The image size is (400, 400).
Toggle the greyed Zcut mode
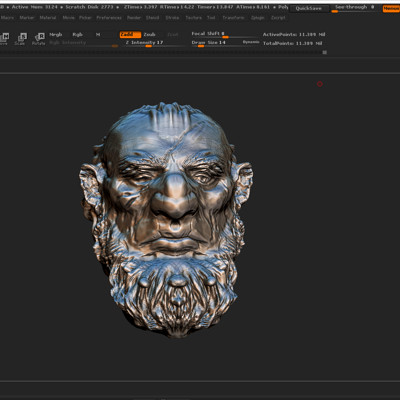tap(173, 35)
